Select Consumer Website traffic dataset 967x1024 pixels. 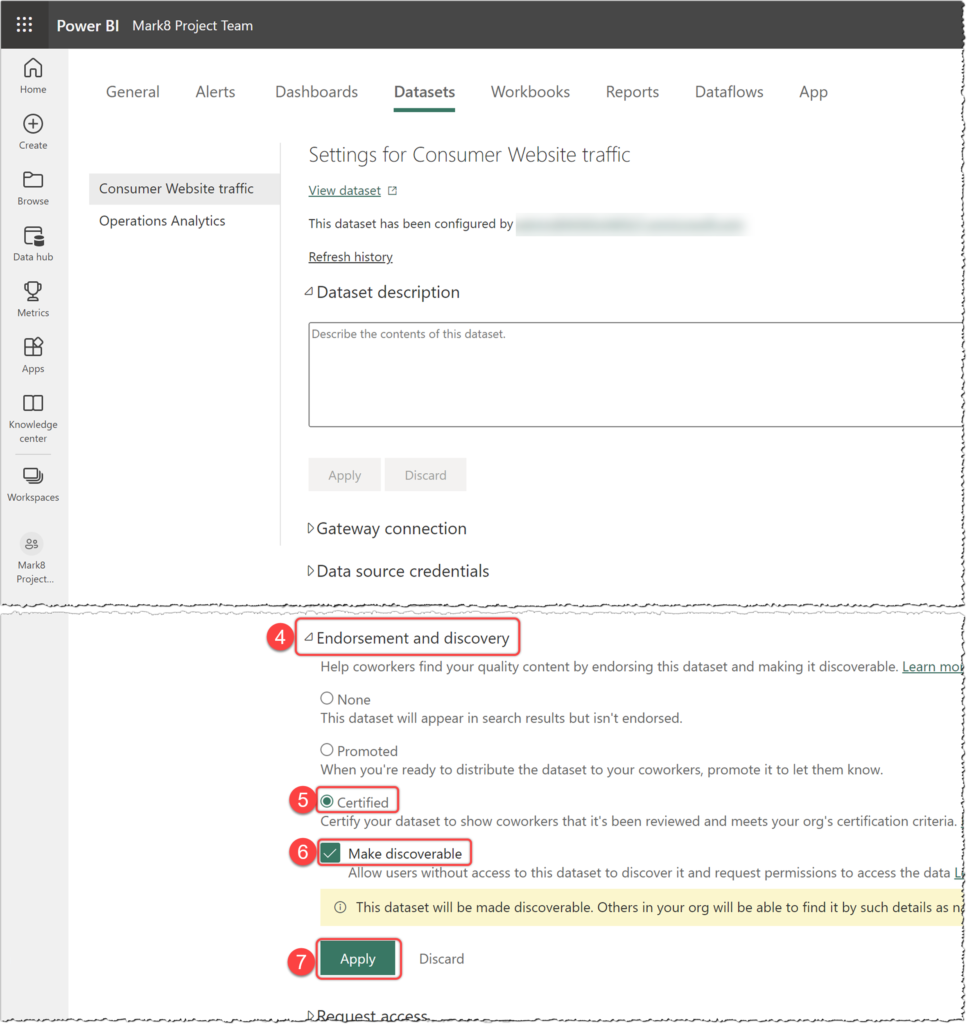pyautogui.click(x=185, y=189)
